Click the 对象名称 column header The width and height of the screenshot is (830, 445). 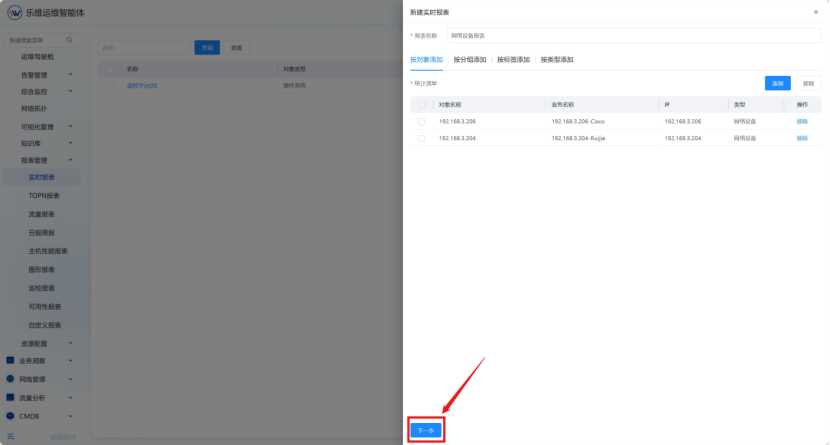(x=450, y=105)
